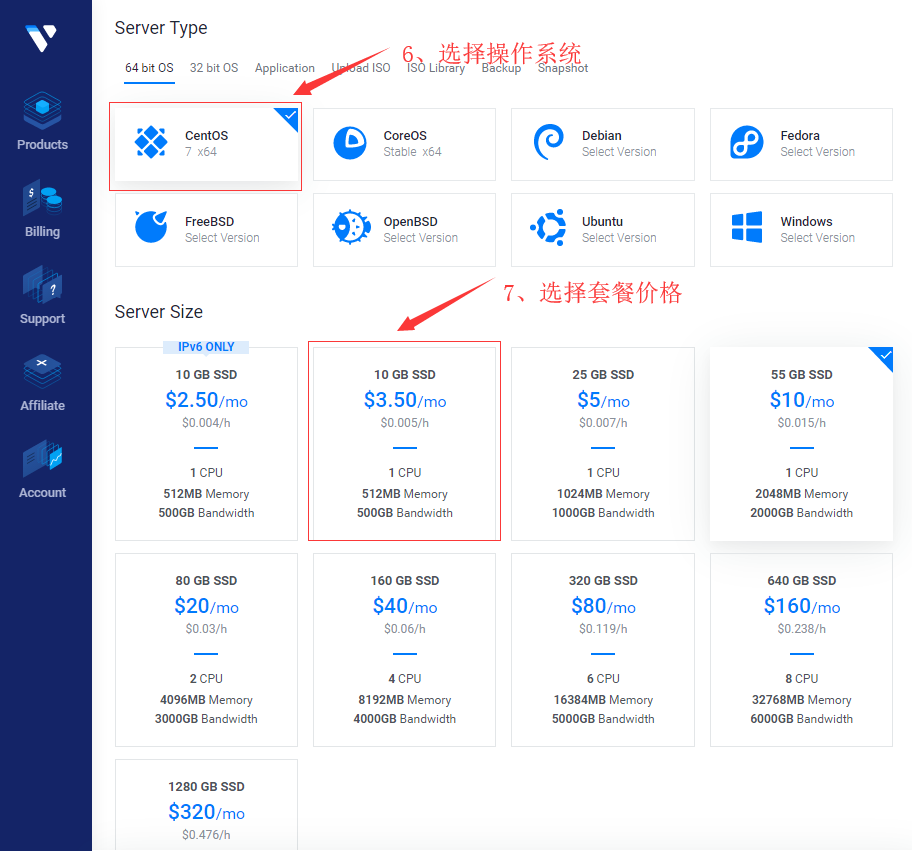Switch to the 32 bit OS tab
Screen dimensions: 912x851
214,68
